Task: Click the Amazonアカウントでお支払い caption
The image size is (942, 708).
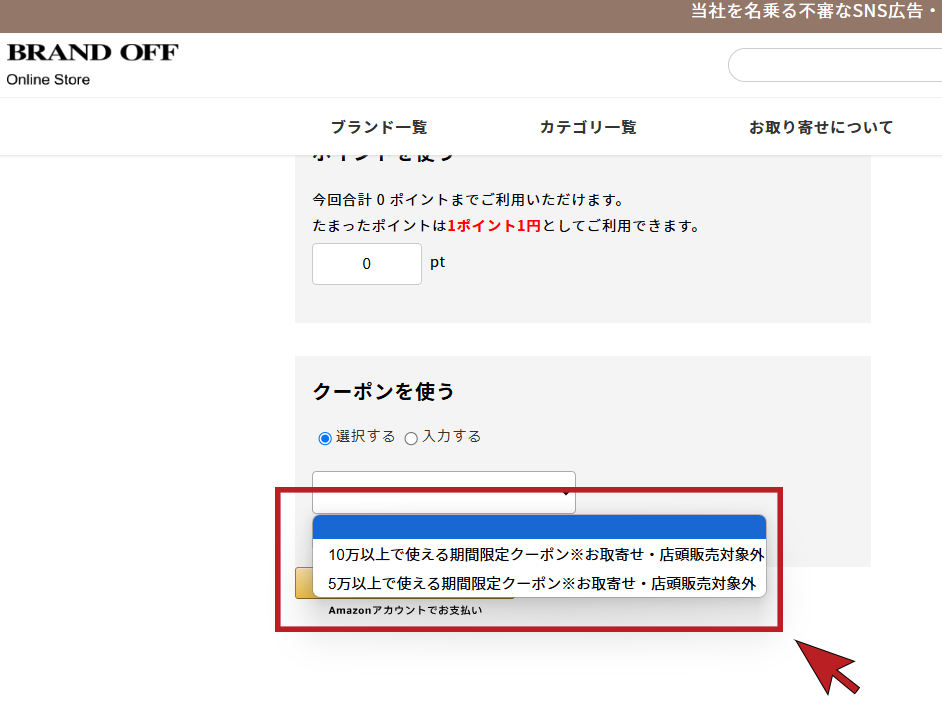Action: [x=405, y=610]
